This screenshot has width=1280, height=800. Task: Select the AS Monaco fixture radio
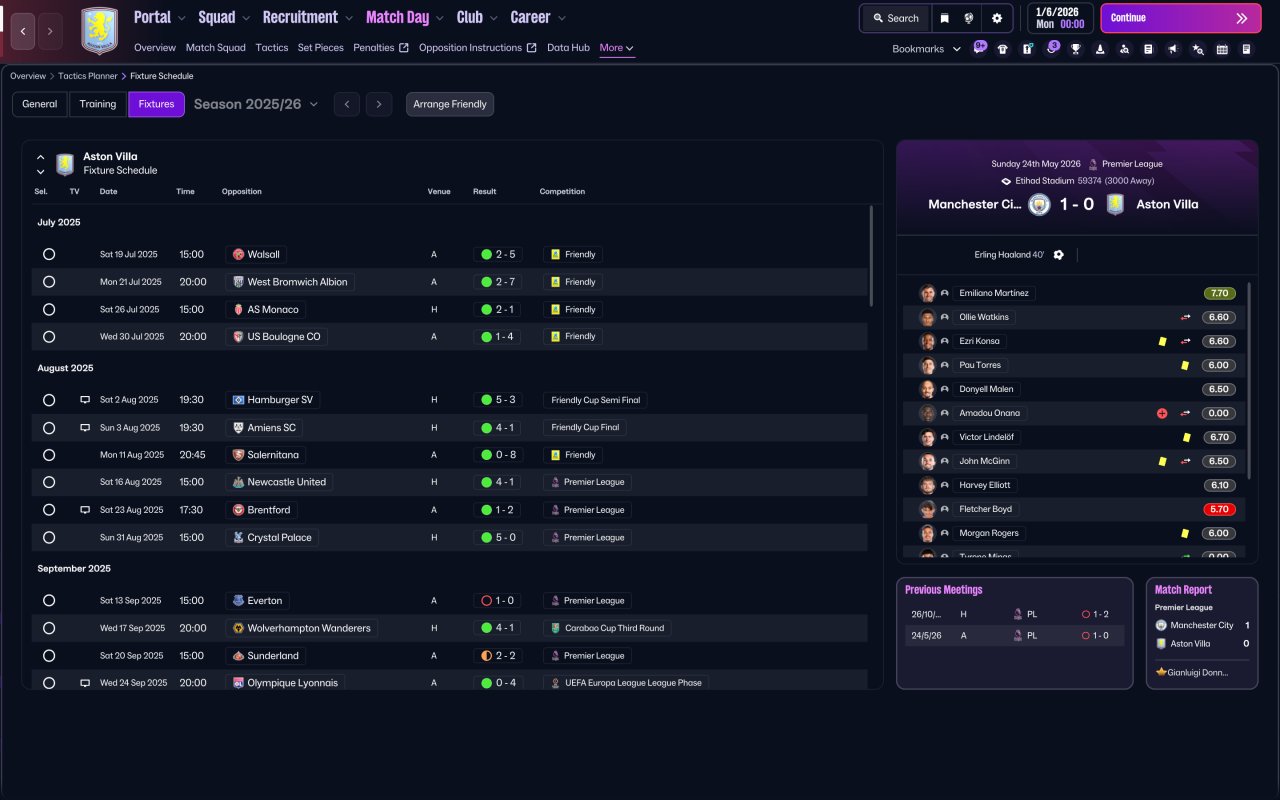(x=49, y=310)
